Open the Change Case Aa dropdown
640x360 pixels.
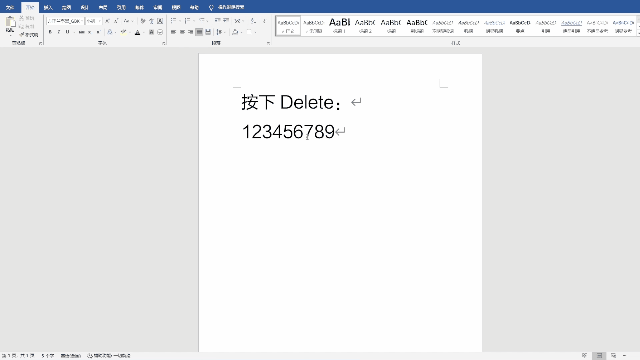(x=128, y=21)
